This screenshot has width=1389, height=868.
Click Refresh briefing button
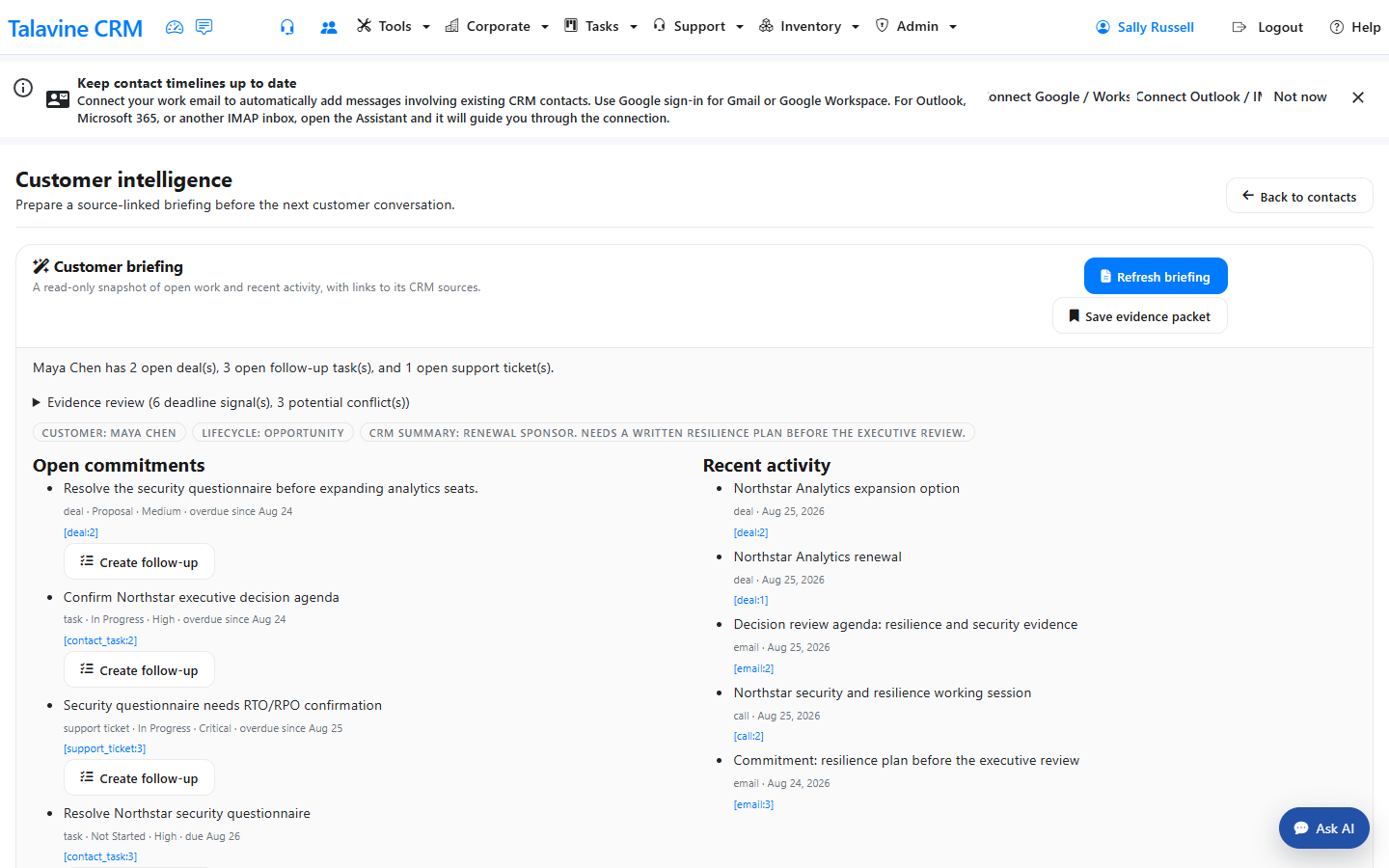pos(1156,276)
